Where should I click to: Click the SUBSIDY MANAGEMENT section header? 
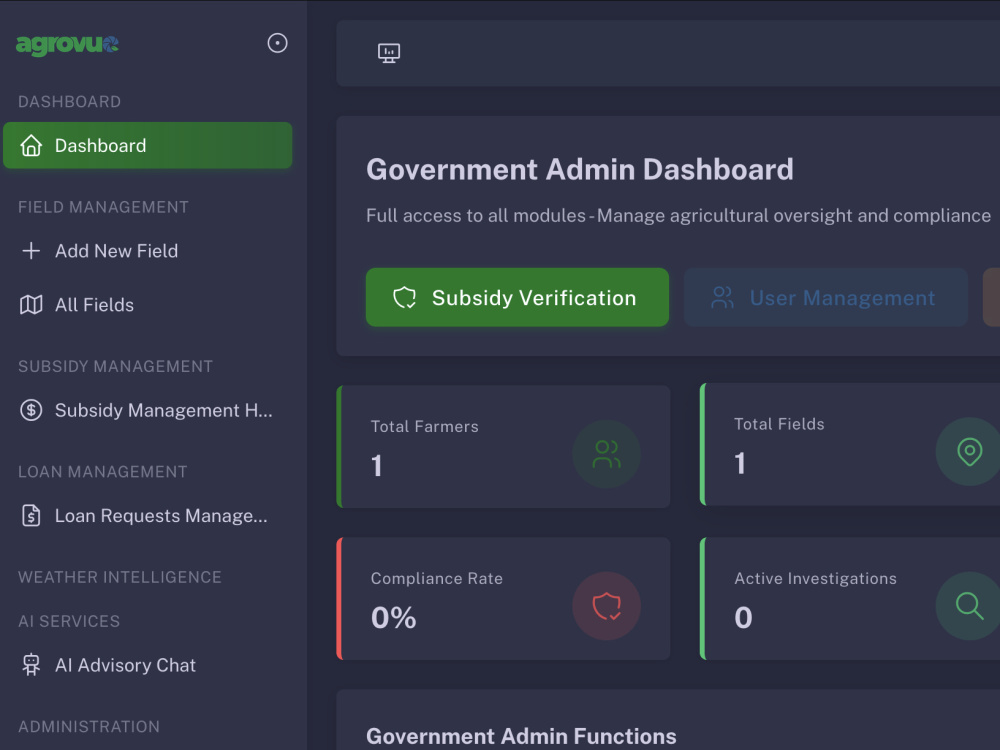[x=115, y=367]
